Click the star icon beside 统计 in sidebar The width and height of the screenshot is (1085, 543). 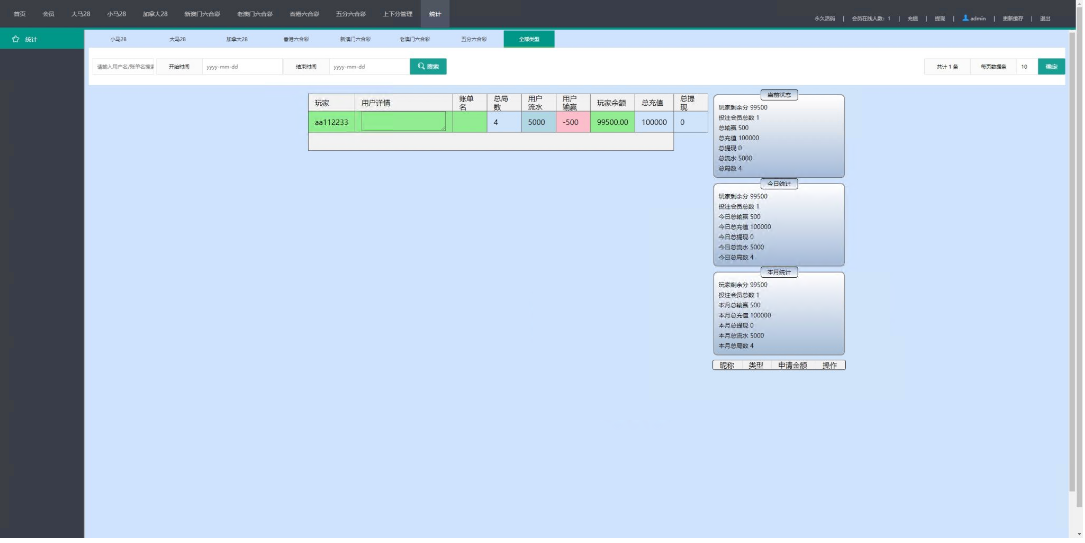[16, 39]
